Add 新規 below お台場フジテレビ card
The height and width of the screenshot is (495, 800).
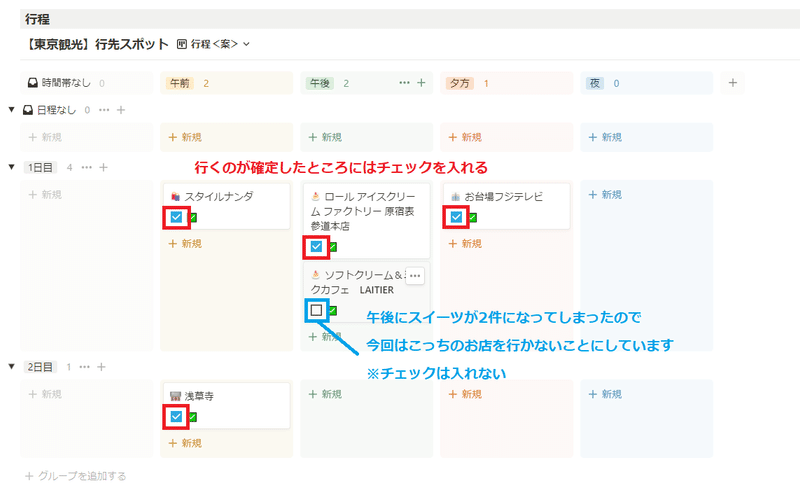pyautogui.click(x=465, y=244)
